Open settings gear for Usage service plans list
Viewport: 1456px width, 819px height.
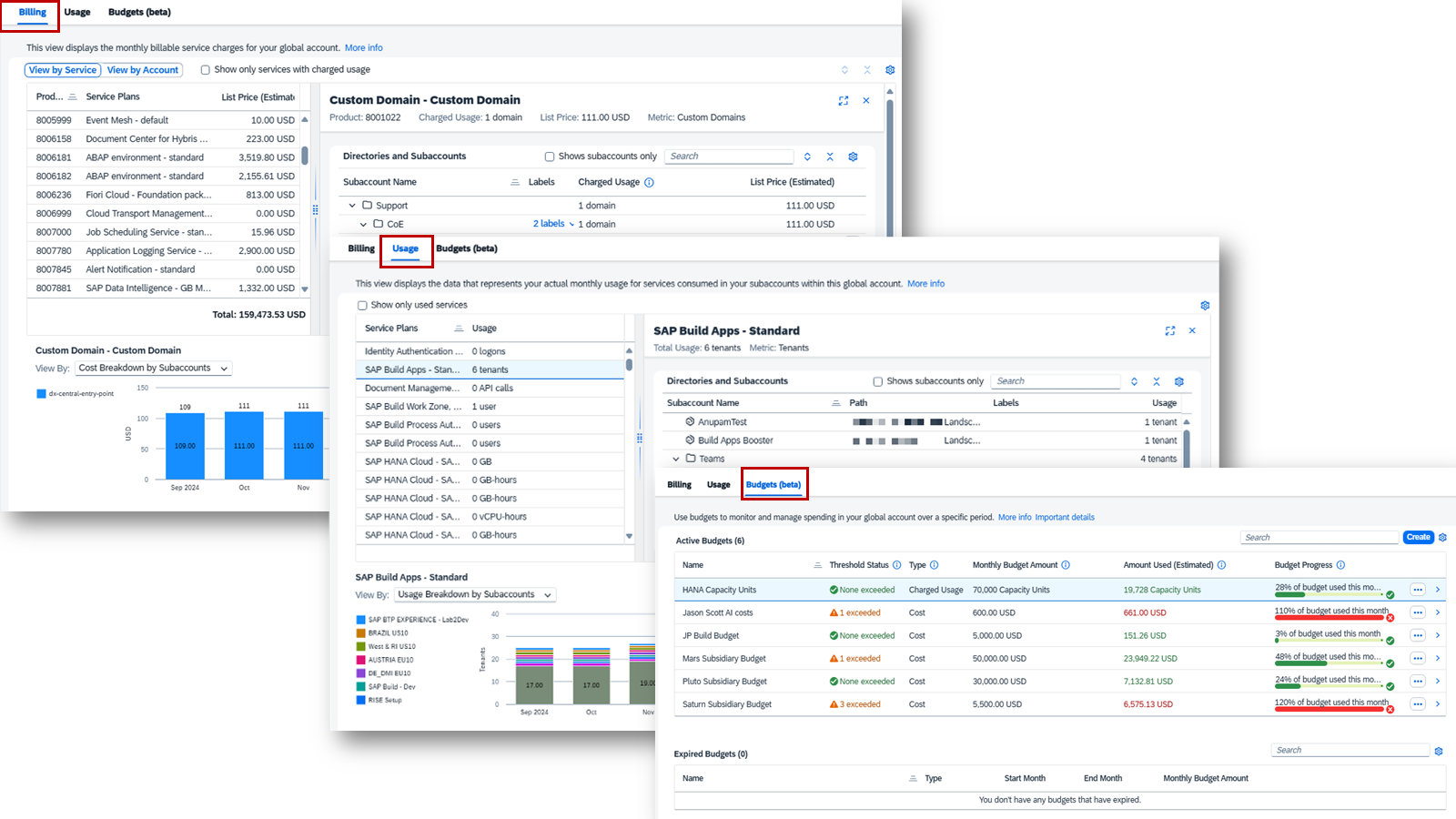coord(1205,306)
